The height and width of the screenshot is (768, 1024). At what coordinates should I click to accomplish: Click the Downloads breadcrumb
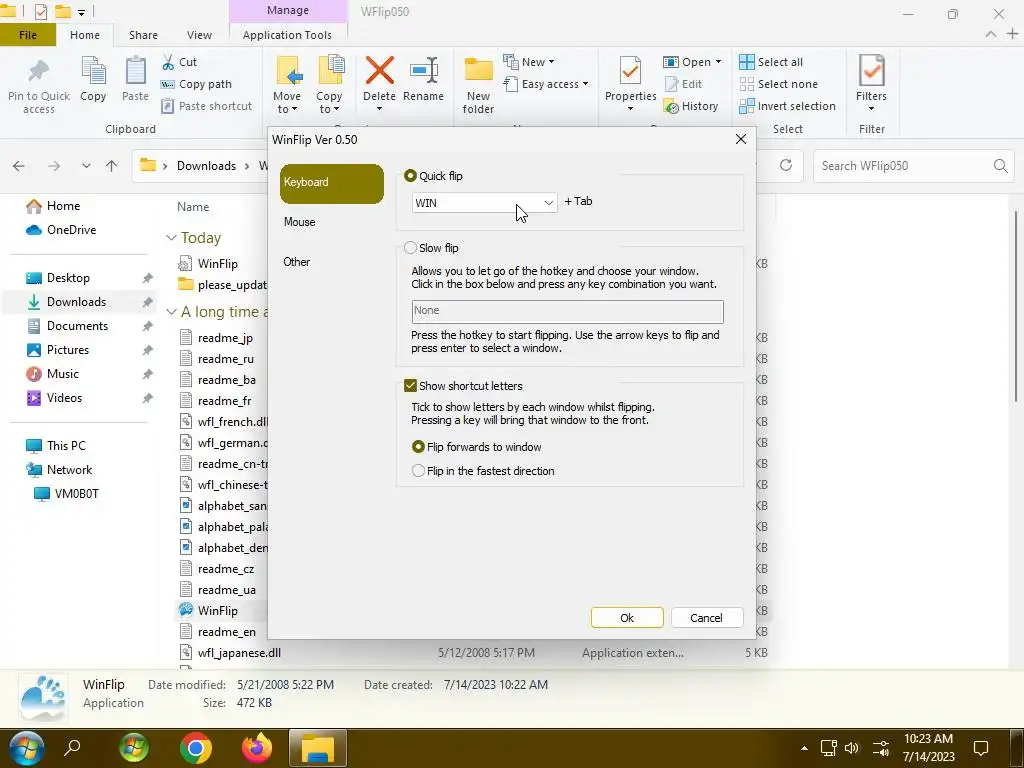[x=206, y=166]
